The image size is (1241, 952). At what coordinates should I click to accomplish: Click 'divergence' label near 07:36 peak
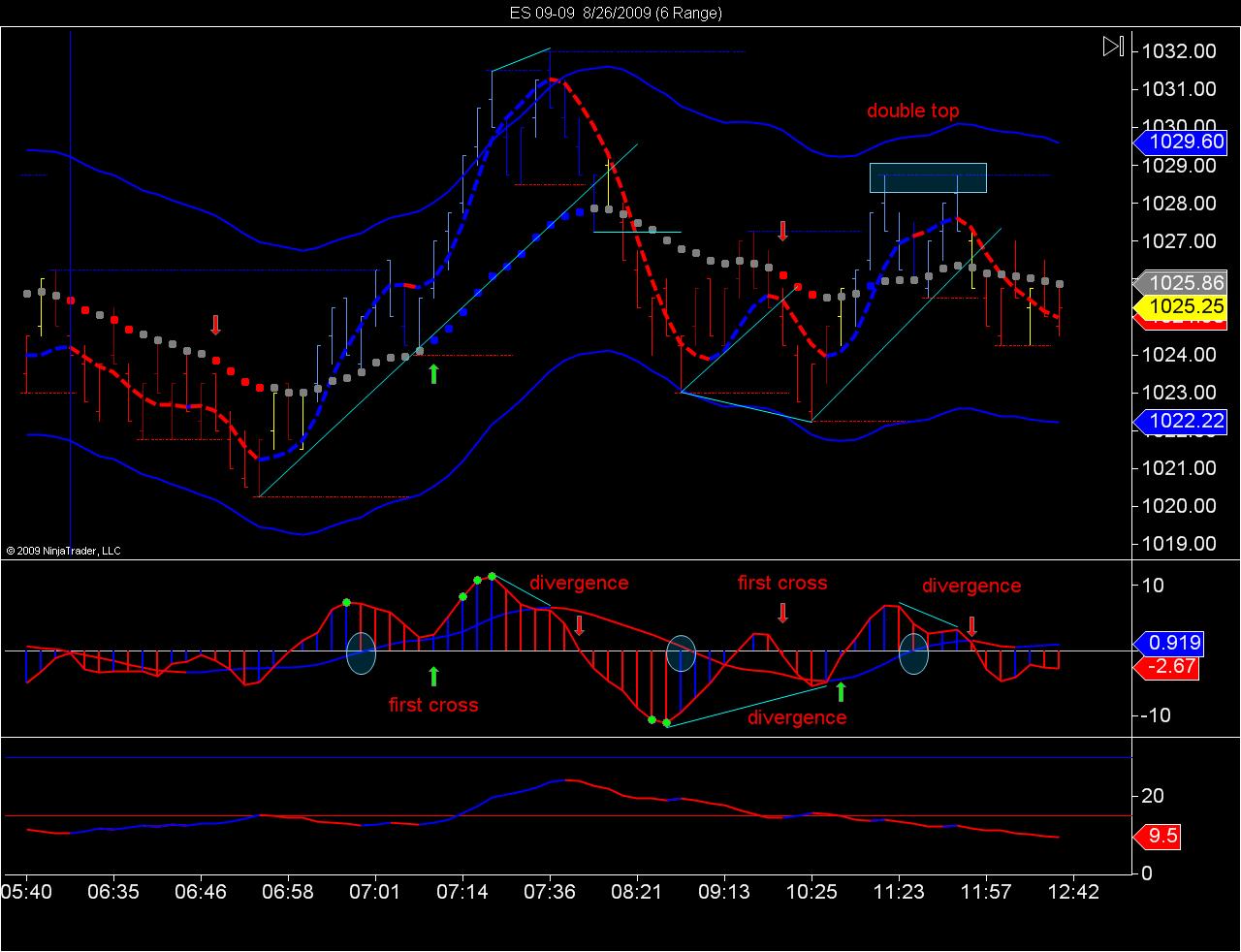click(x=579, y=583)
